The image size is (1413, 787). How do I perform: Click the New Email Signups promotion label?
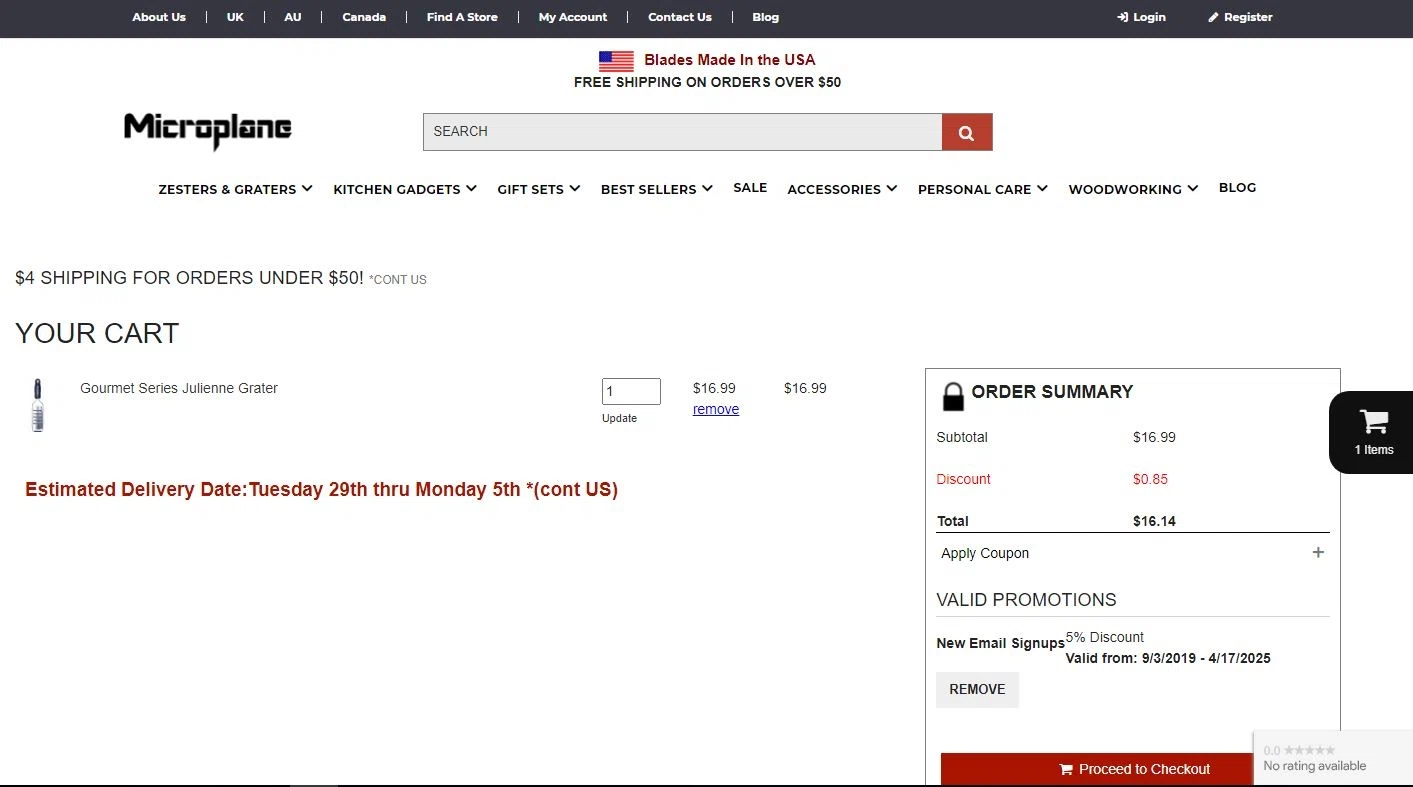click(x=1000, y=643)
